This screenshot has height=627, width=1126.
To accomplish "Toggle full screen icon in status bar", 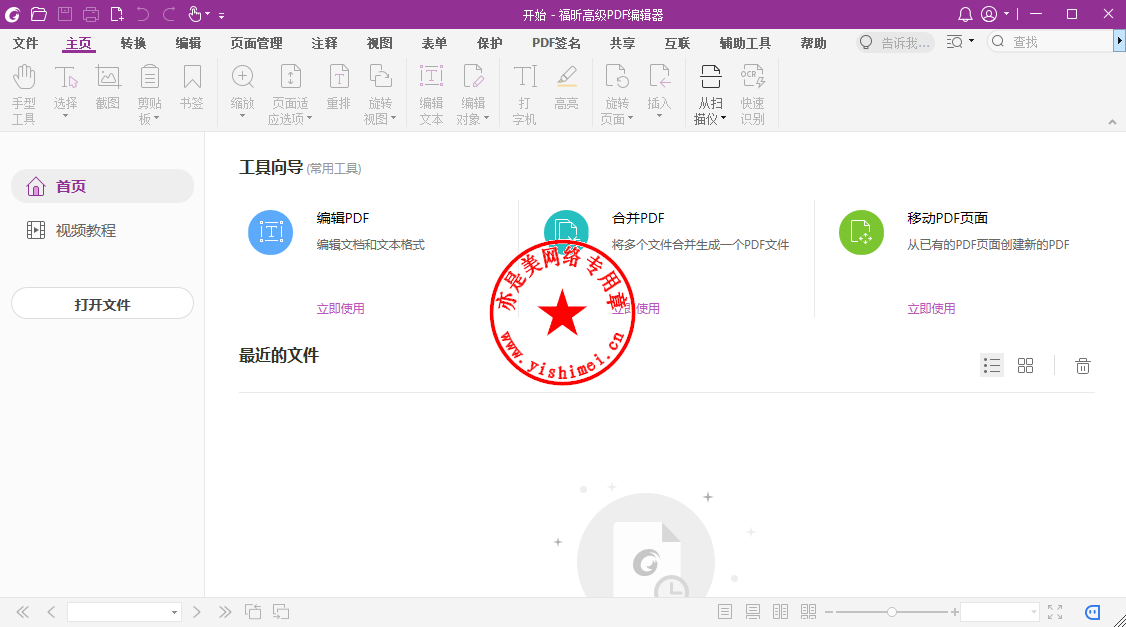I will (1055, 612).
